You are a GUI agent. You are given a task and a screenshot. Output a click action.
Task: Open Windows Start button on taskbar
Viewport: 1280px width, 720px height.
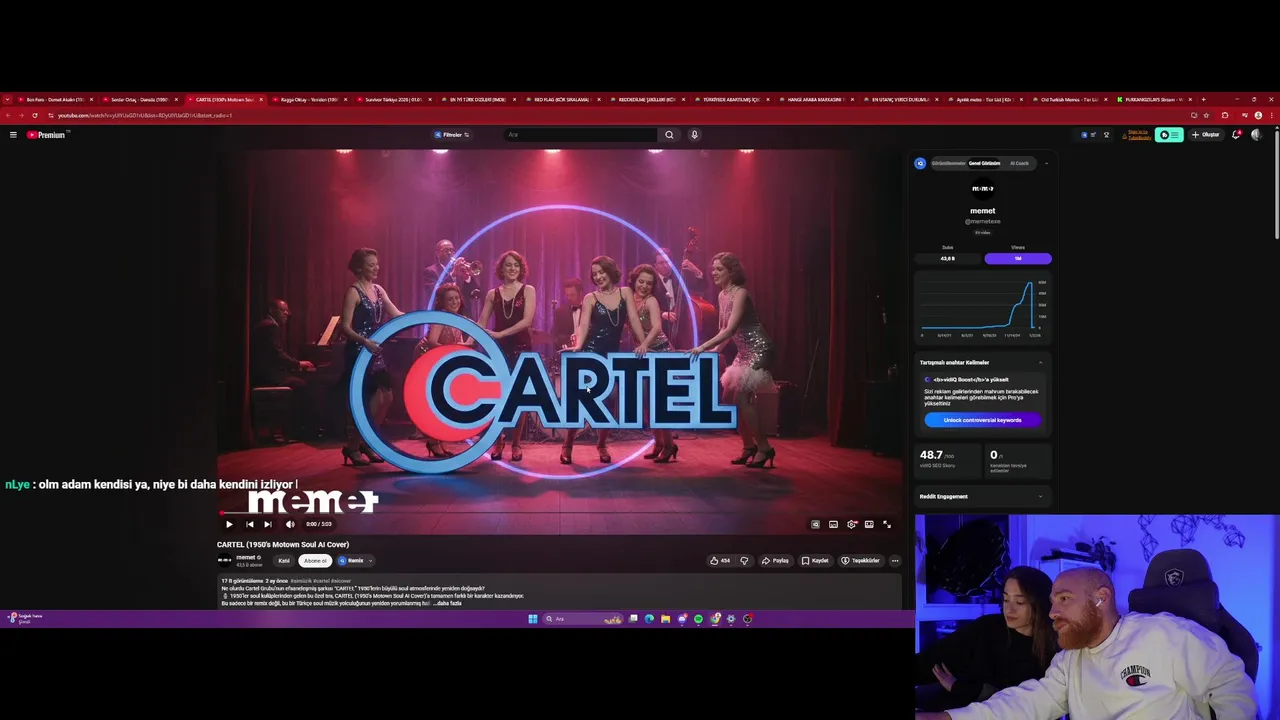(533, 619)
